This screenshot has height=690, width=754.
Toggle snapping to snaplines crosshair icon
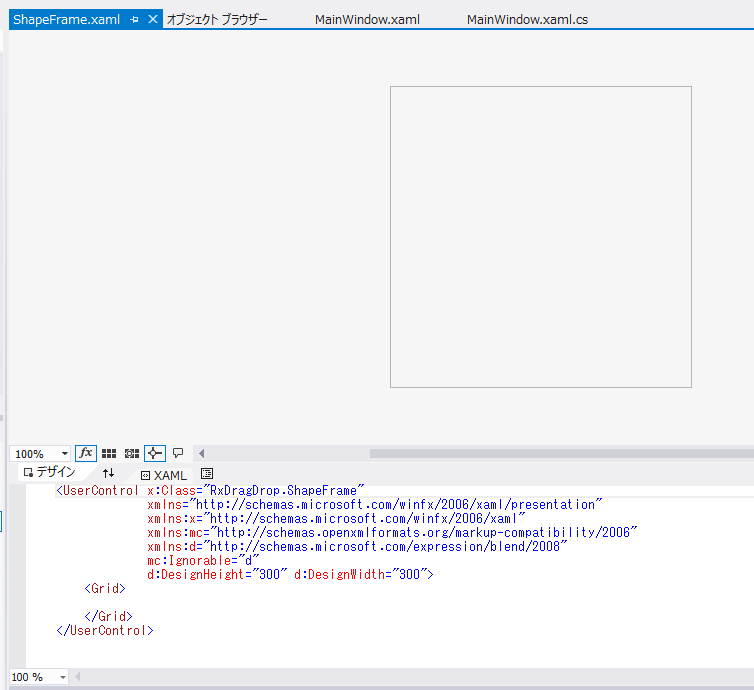pyautogui.click(x=155, y=453)
